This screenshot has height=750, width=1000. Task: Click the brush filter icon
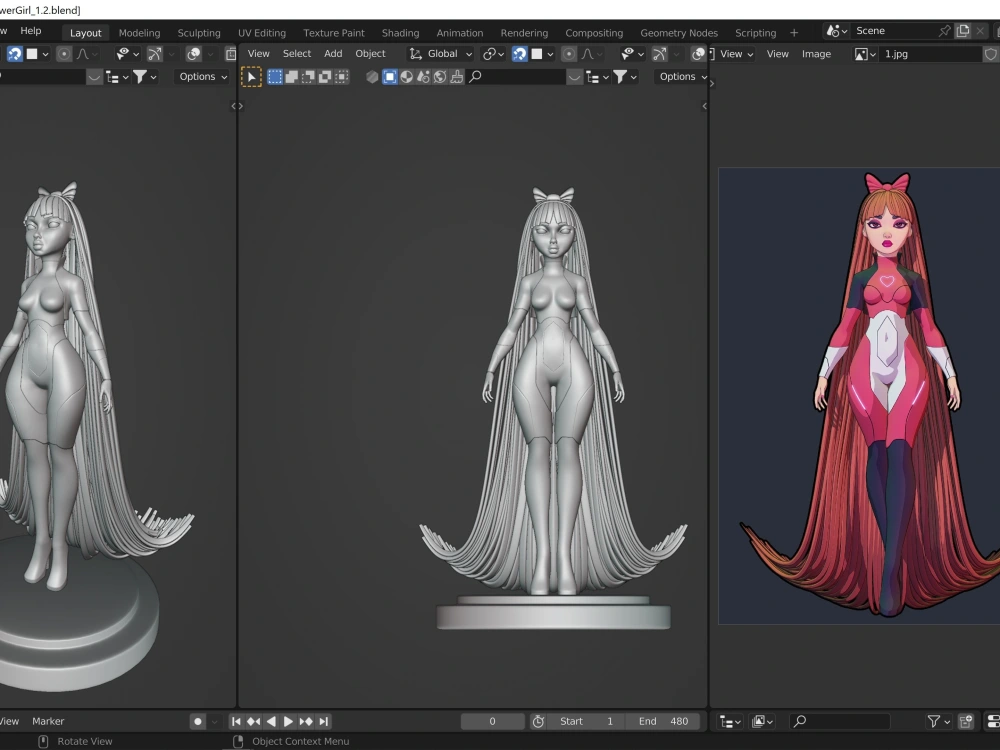457,77
